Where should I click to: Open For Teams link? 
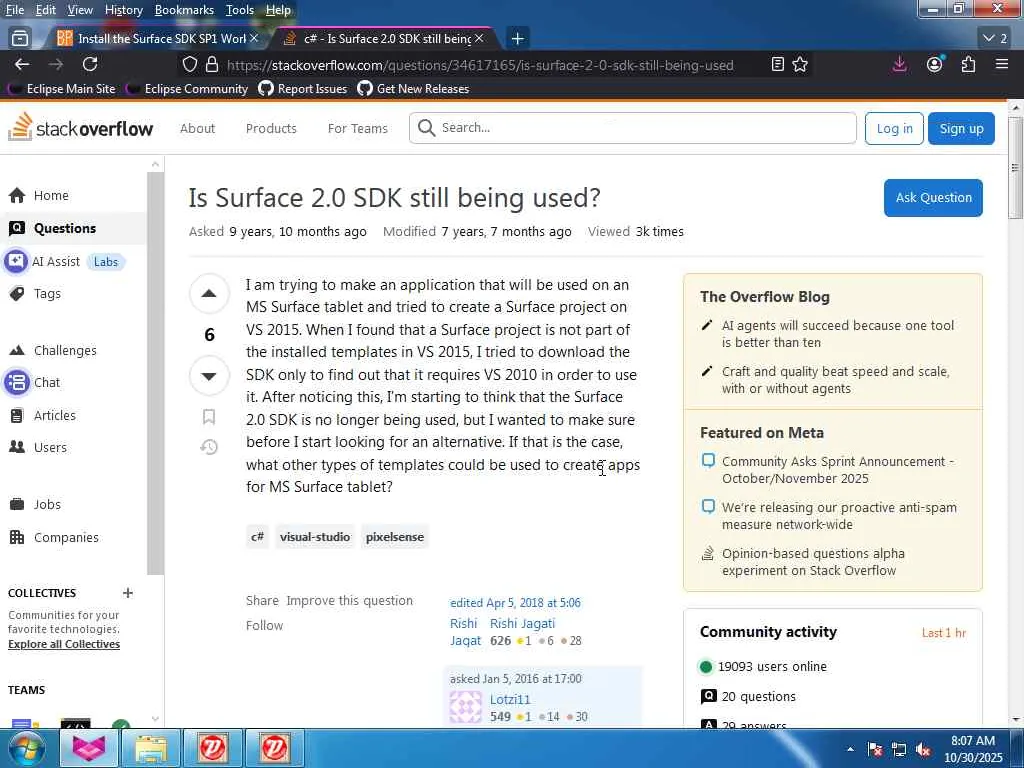point(357,128)
